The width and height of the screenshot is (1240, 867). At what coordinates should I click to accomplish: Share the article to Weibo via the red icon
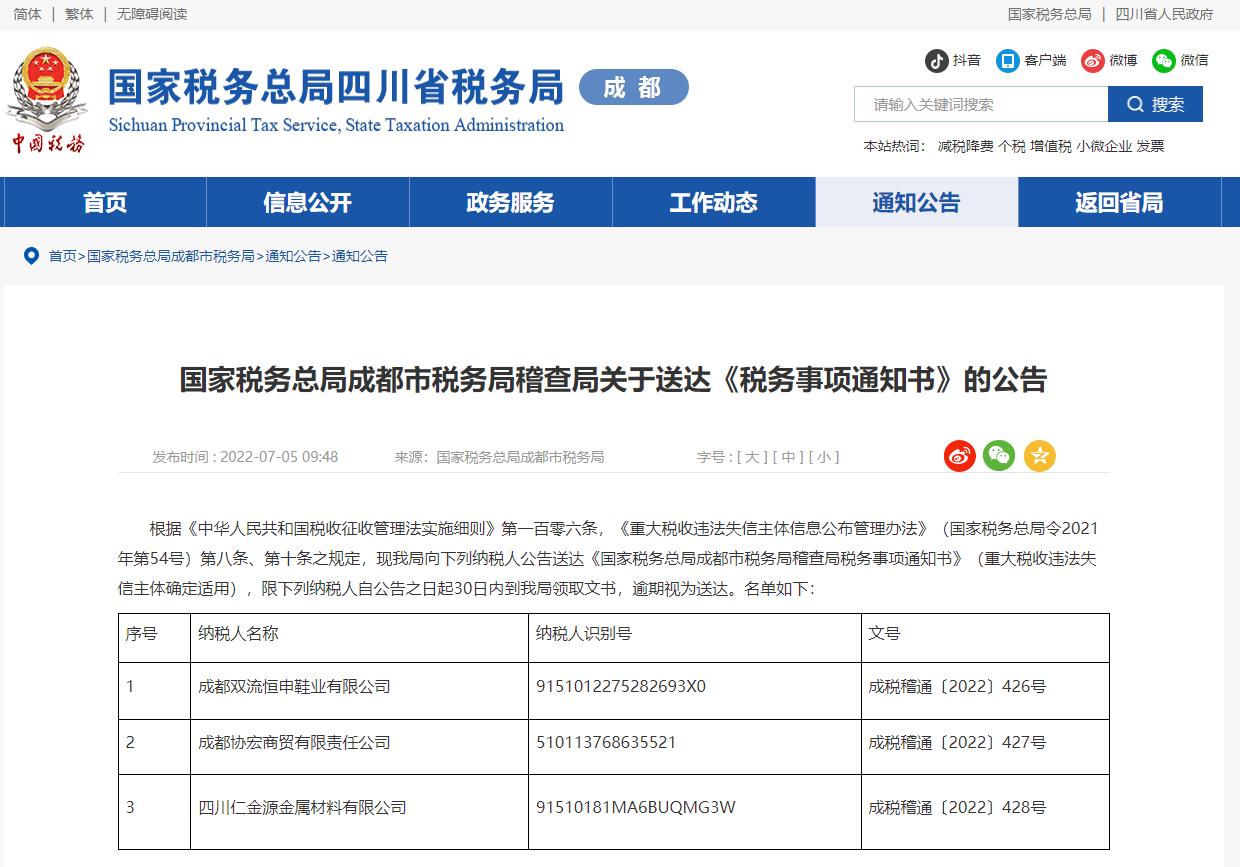click(x=960, y=456)
